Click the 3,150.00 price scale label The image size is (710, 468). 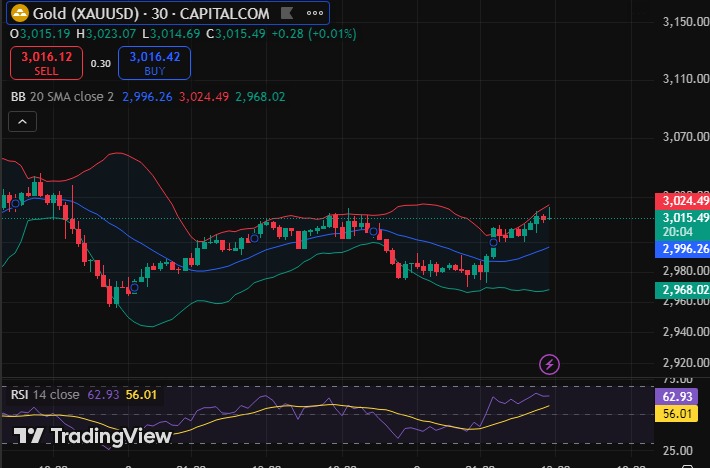[686, 22]
